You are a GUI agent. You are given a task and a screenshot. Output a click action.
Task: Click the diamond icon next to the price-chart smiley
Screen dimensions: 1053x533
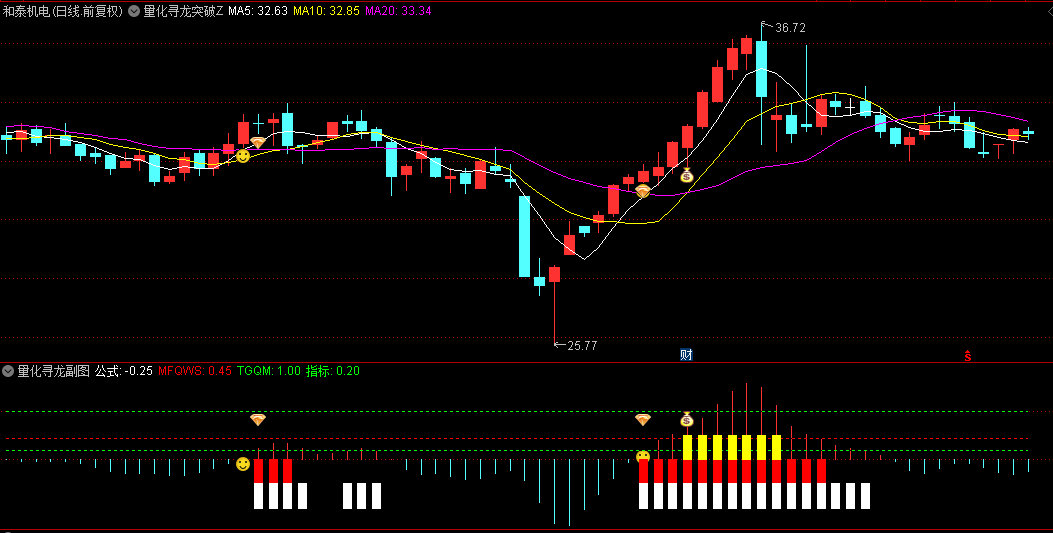pos(258,142)
